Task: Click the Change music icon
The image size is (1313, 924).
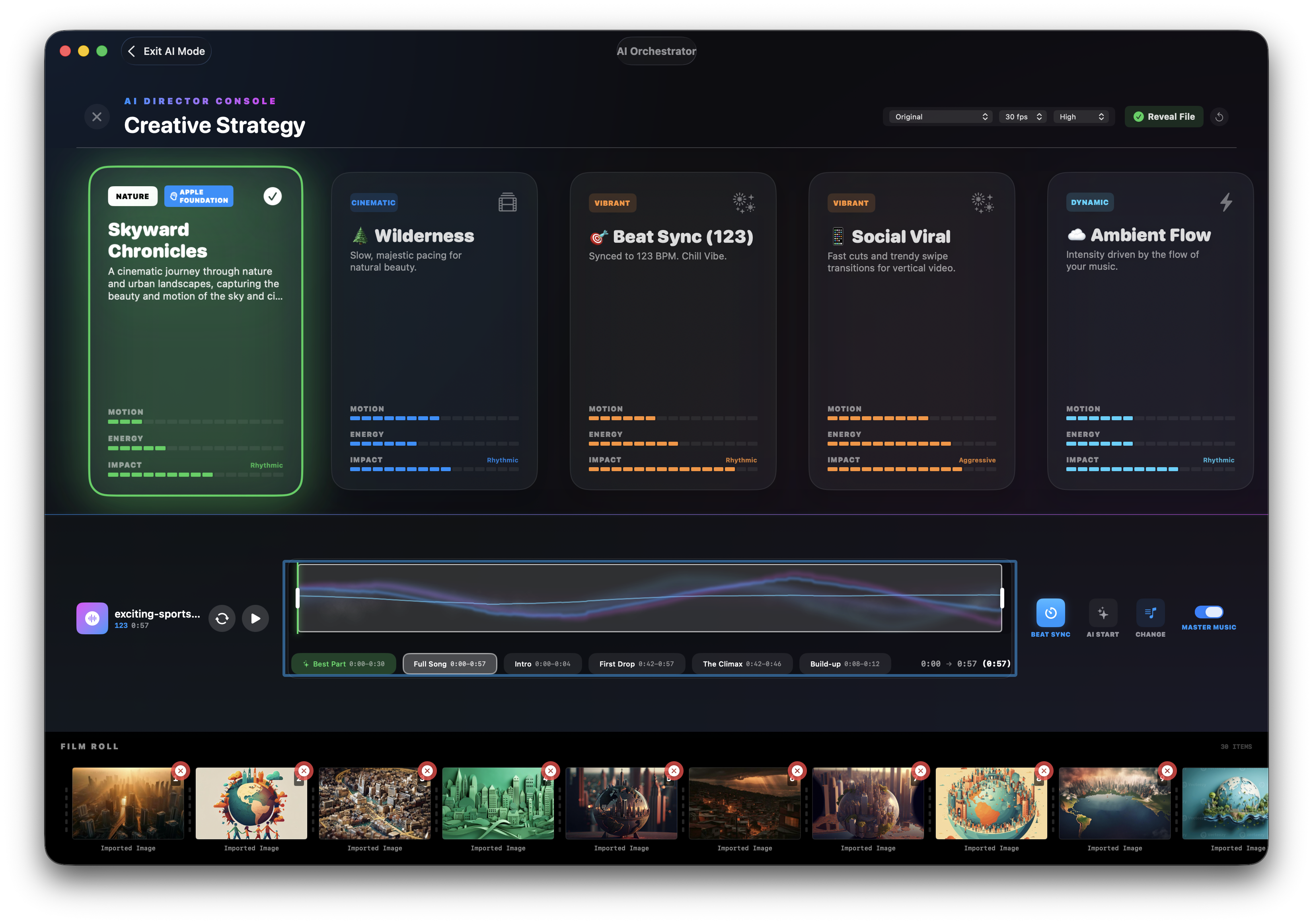Action: click(x=1150, y=613)
